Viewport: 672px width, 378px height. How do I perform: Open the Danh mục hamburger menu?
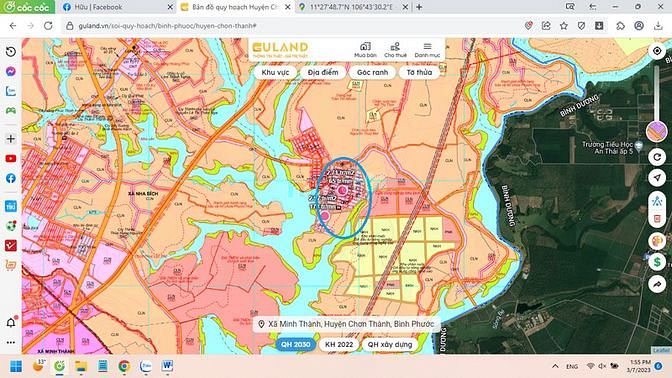pos(427,50)
